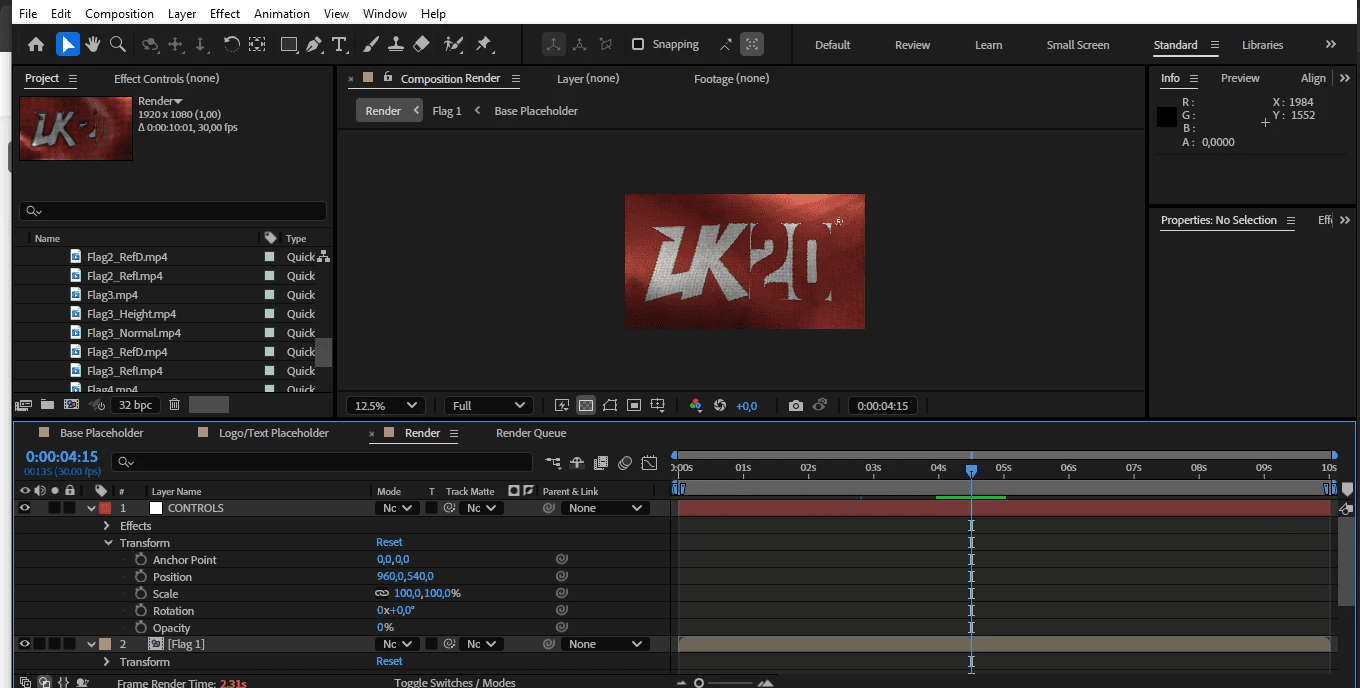Toggle the transparency grid in viewer
This screenshot has width=1360, height=688.
coord(586,405)
